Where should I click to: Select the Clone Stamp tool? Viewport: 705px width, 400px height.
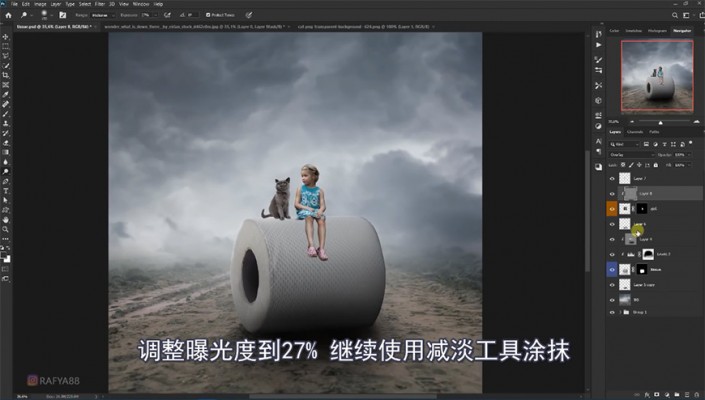pos(5,124)
